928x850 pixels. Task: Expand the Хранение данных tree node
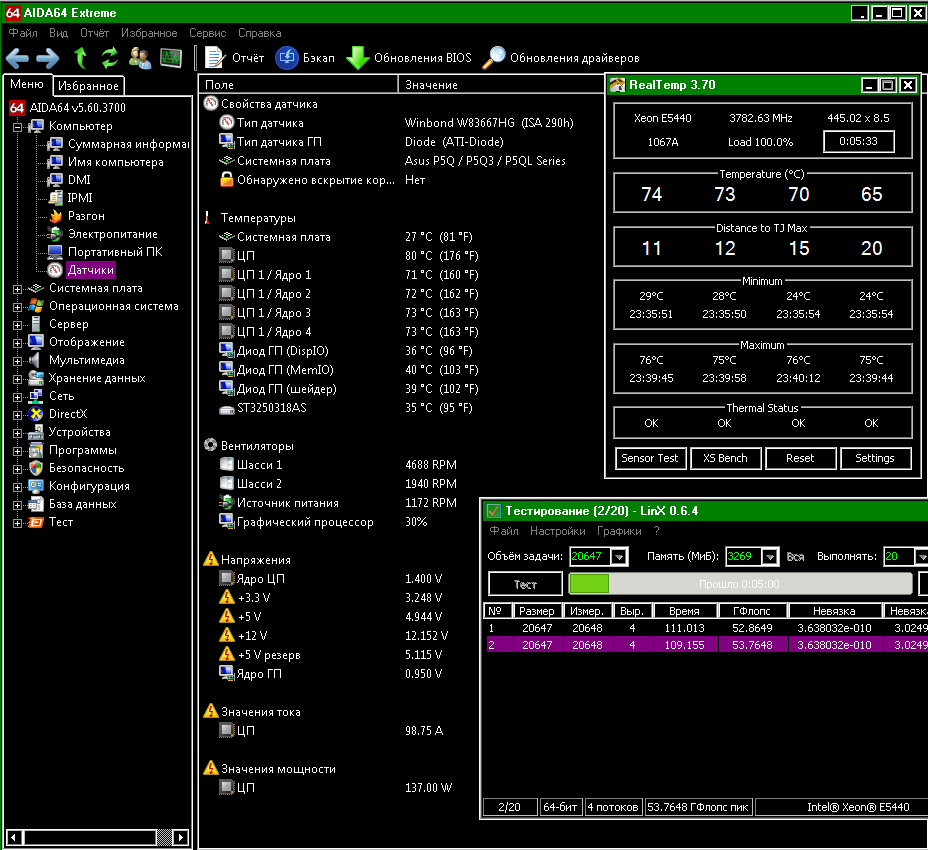[17, 379]
